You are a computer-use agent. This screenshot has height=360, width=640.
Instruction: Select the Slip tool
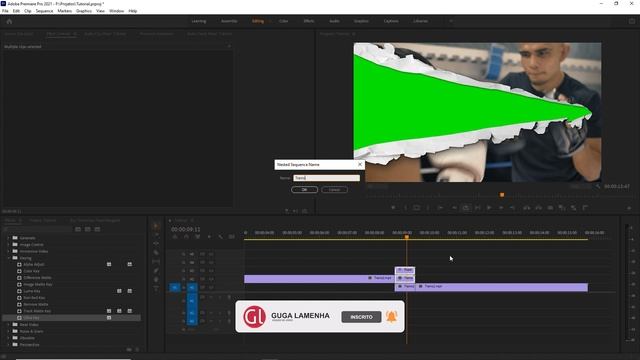point(156,262)
